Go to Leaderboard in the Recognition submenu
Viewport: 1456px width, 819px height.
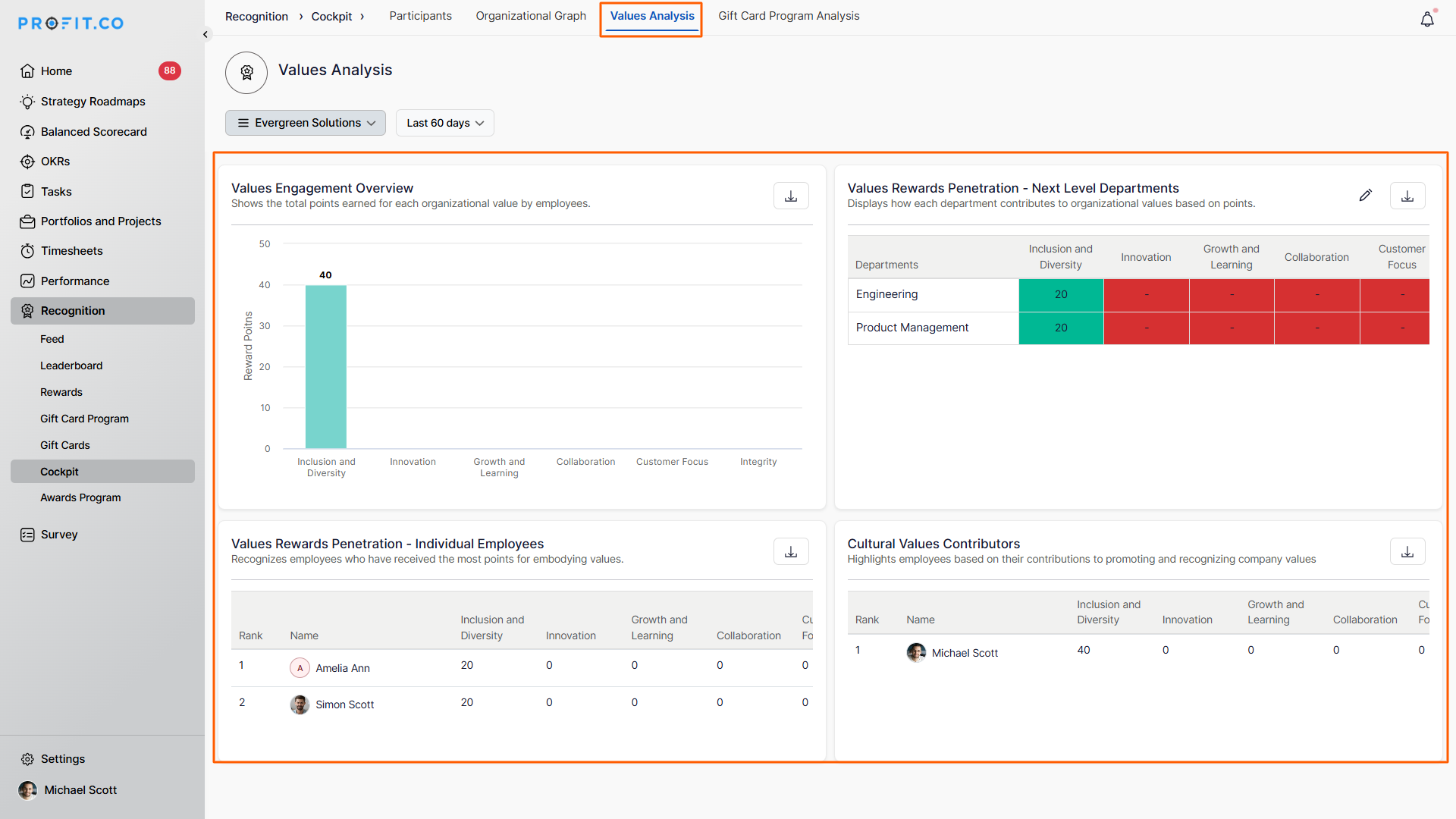71,366
